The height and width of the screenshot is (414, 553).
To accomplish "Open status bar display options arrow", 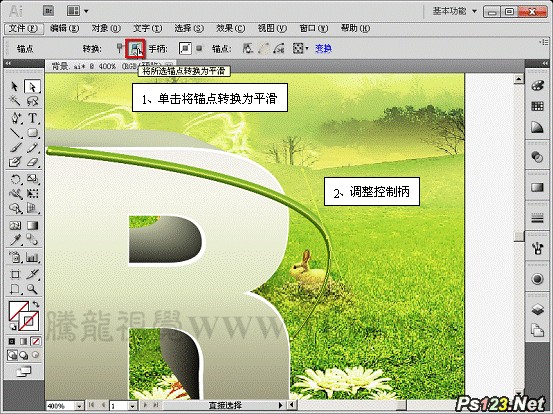I will point(281,406).
